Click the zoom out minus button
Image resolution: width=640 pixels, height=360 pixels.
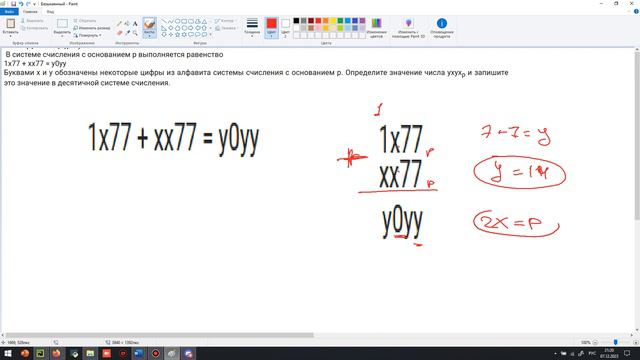tap(596, 342)
